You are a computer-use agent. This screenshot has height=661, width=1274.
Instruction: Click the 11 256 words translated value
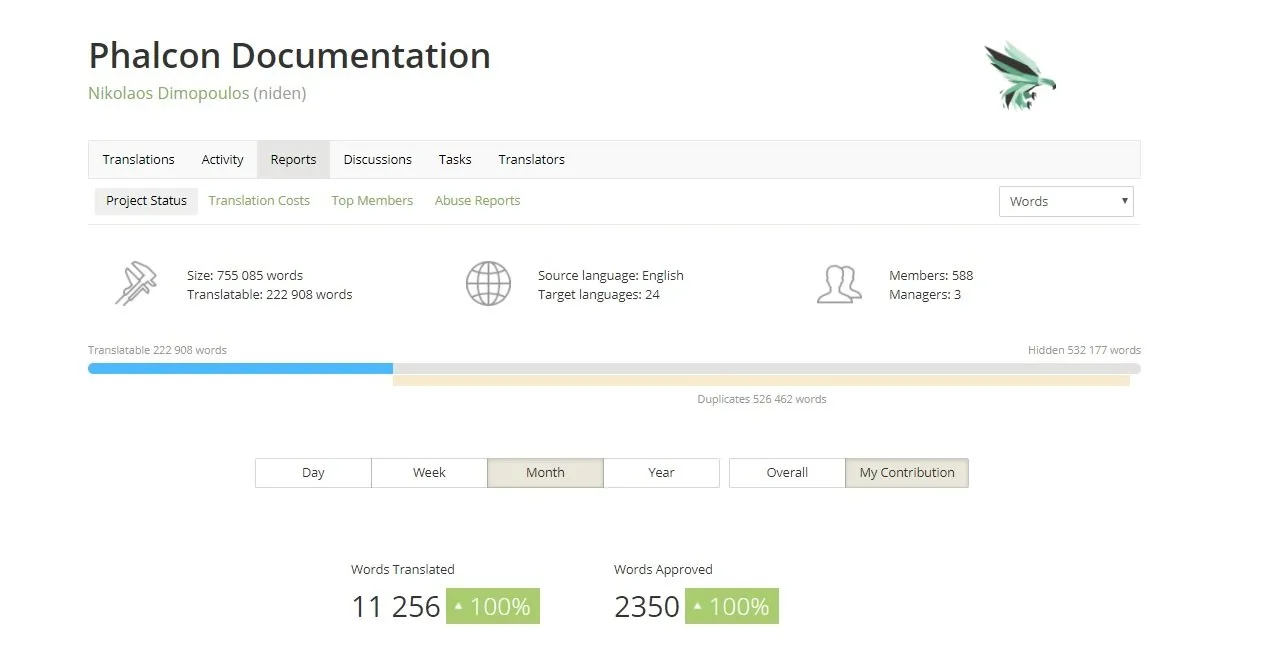[x=396, y=607]
